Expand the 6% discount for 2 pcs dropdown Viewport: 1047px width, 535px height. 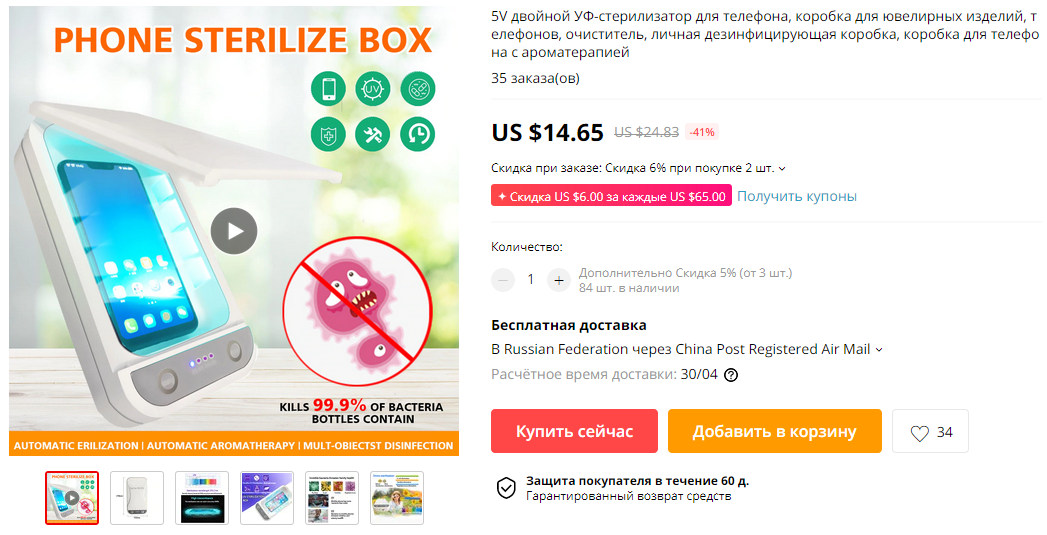(782, 168)
